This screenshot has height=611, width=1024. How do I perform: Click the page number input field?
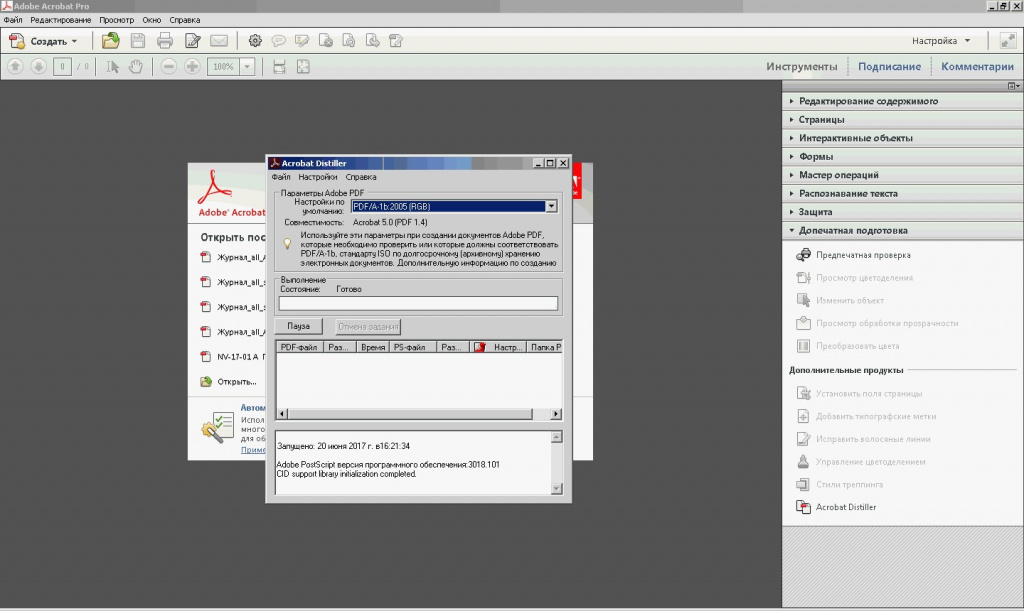(62, 67)
